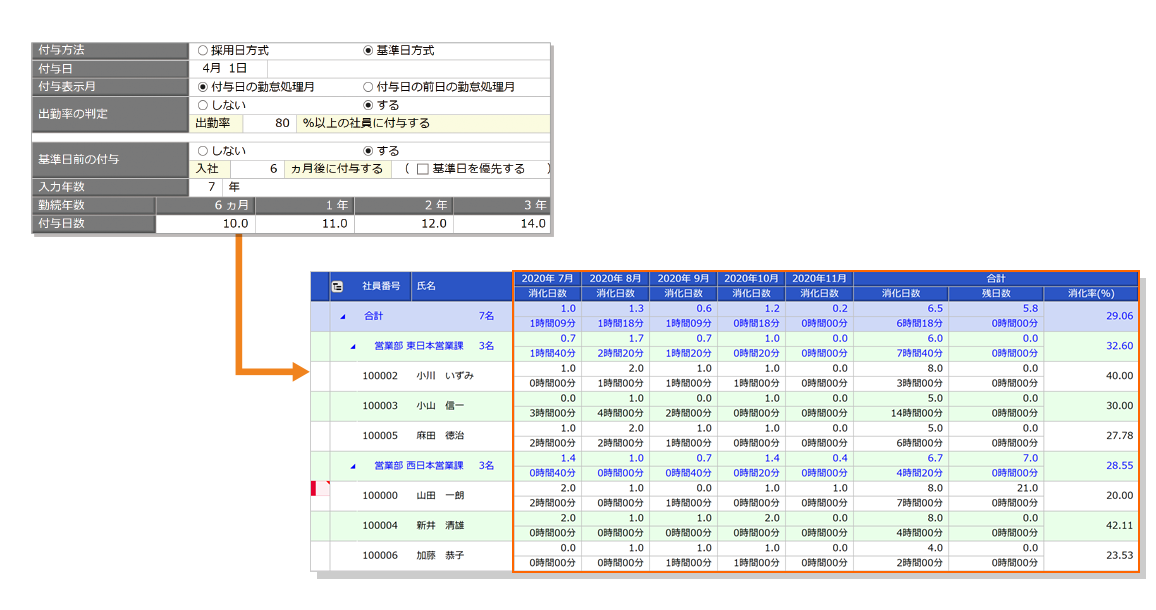
Task: Choose 付与日の前日の勤怠処理月 option
Action: pos(368,86)
